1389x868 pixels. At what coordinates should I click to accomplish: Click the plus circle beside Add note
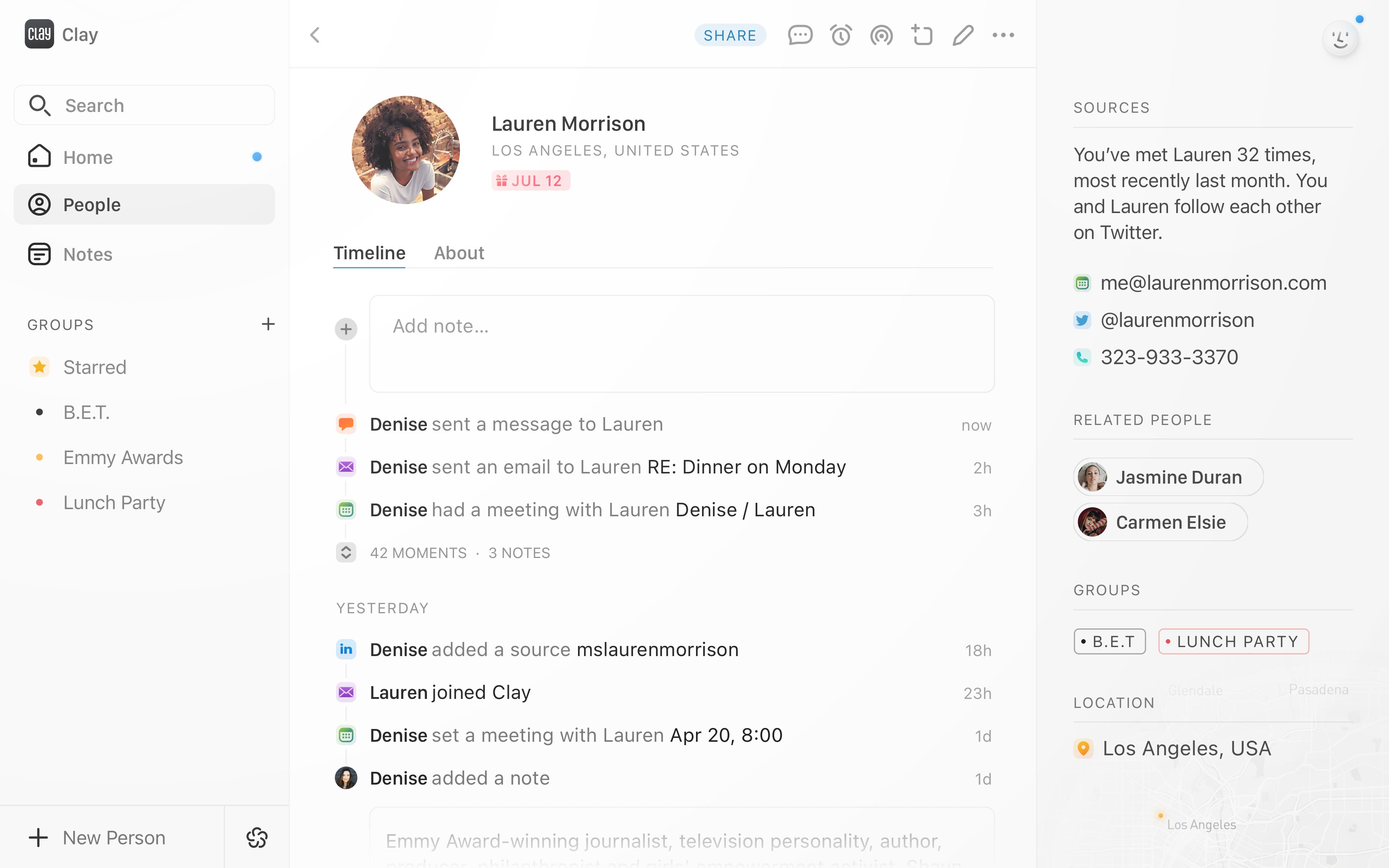tap(346, 329)
